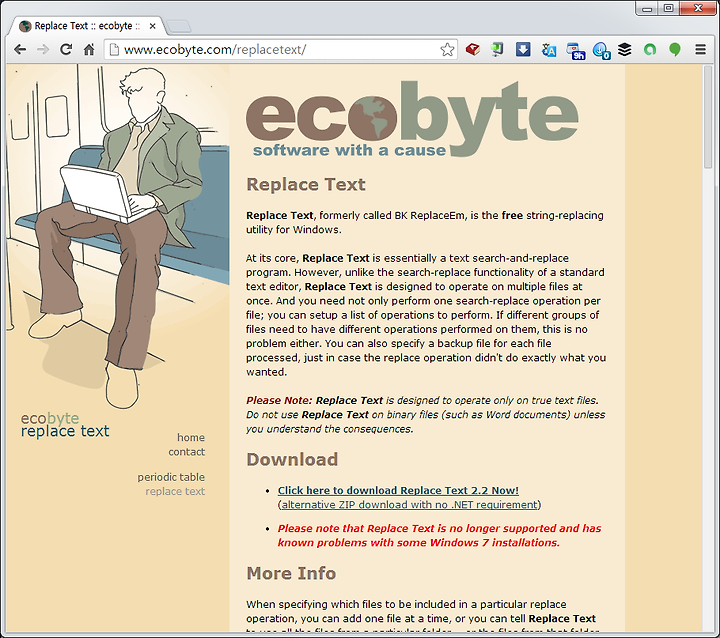
Task: Open the blue download arrow extension
Action: click(x=523, y=49)
